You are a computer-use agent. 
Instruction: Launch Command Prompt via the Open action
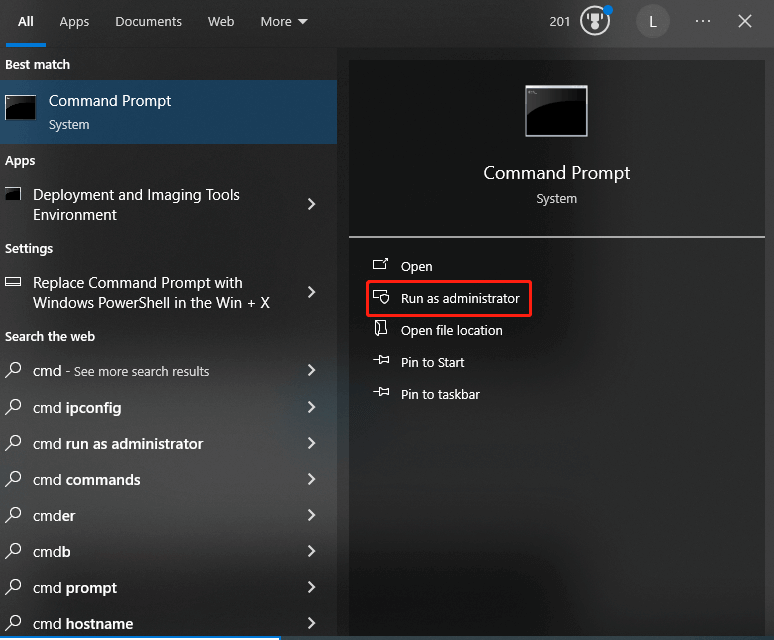point(416,266)
